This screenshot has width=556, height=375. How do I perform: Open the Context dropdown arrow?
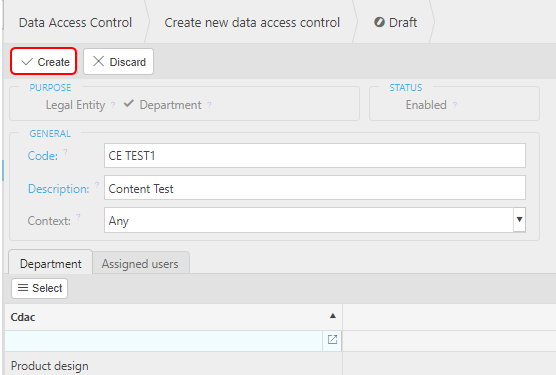[519, 220]
